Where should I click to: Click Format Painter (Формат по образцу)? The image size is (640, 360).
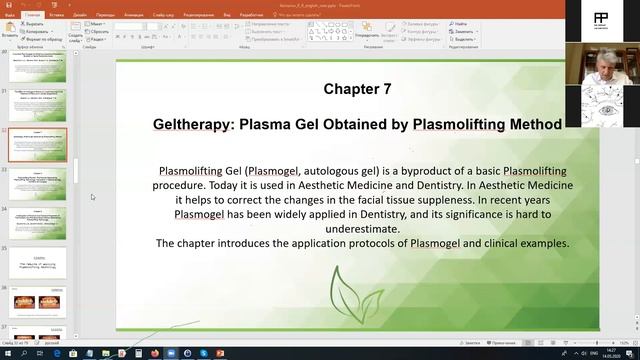(x=41, y=39)
